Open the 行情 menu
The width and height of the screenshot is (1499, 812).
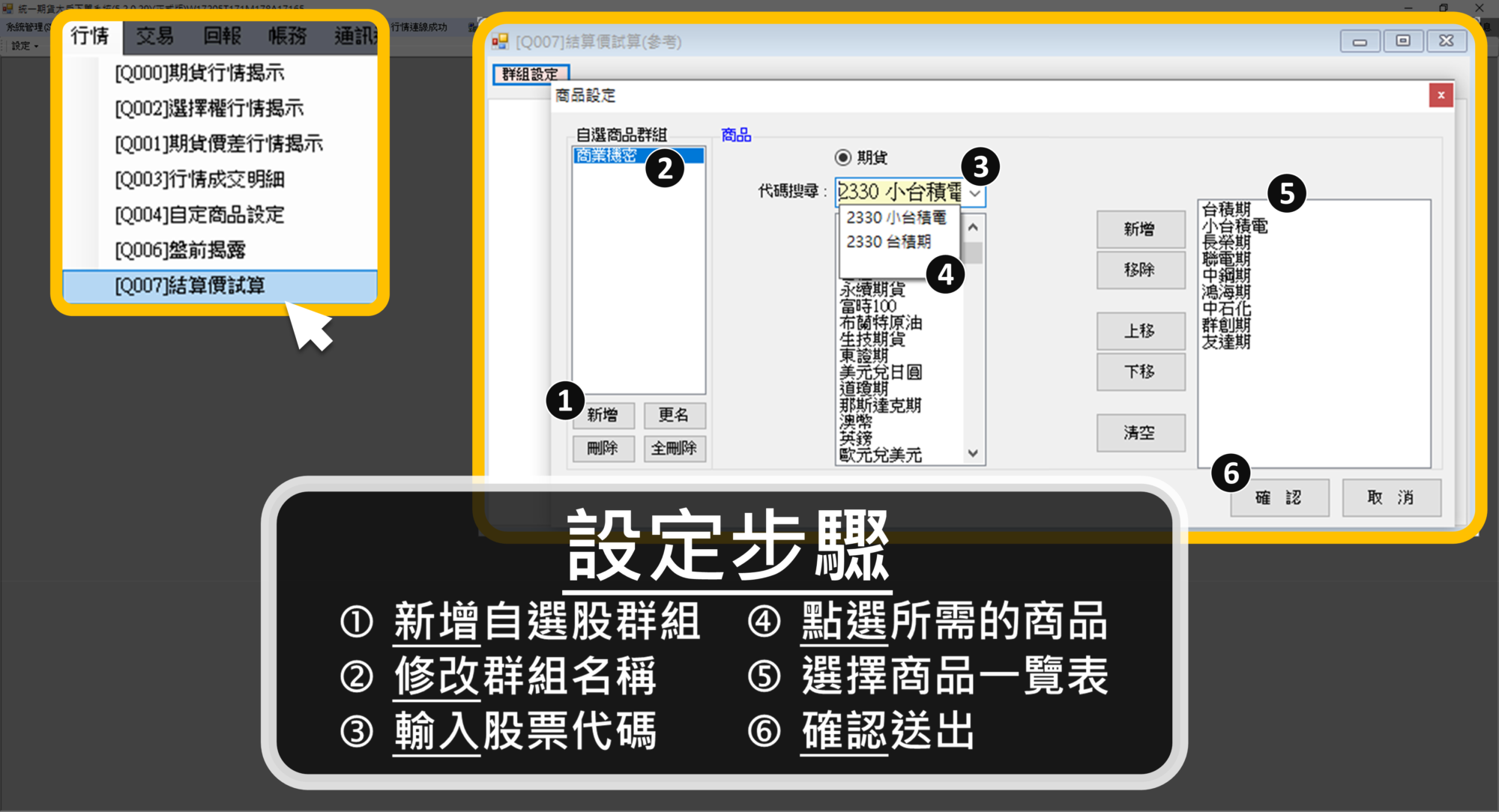pos(90,36)
